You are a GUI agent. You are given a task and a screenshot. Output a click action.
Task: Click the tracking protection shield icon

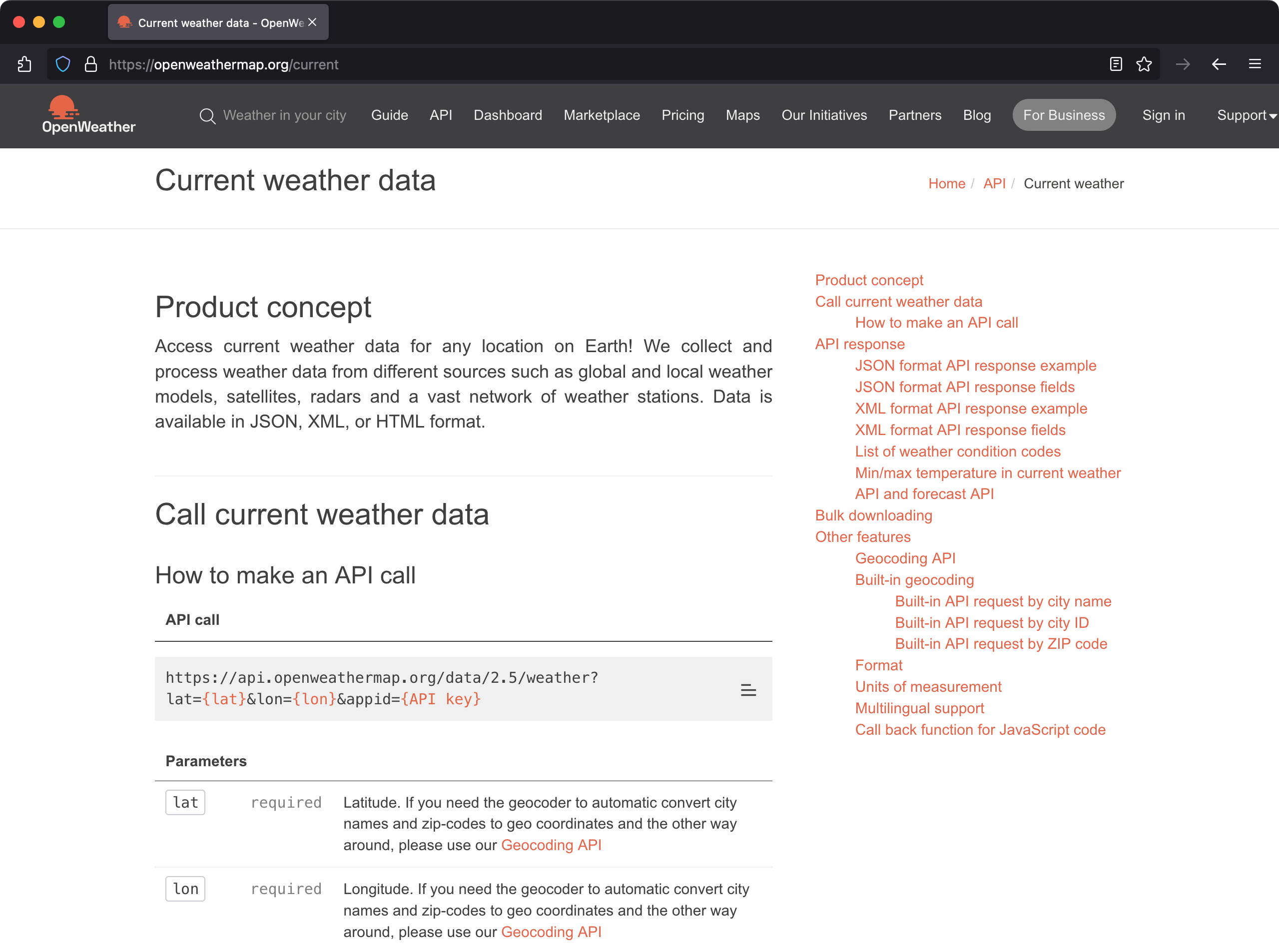[x=63, y=64]
